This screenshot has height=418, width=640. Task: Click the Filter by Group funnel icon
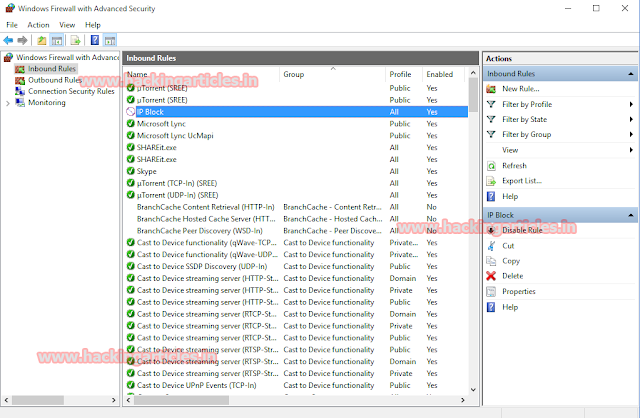[491, 134]
